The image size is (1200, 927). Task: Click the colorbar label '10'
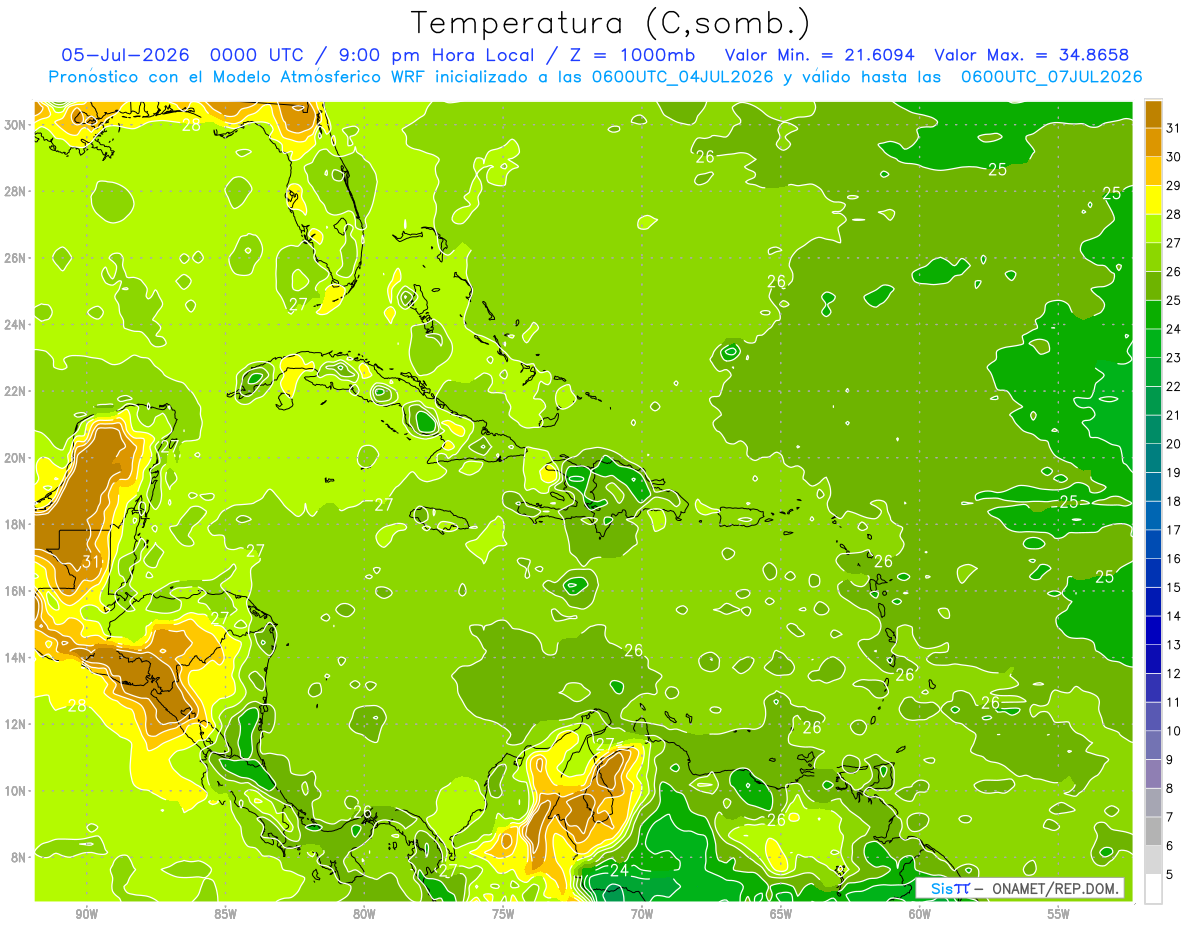click(x=1173, y=731)
